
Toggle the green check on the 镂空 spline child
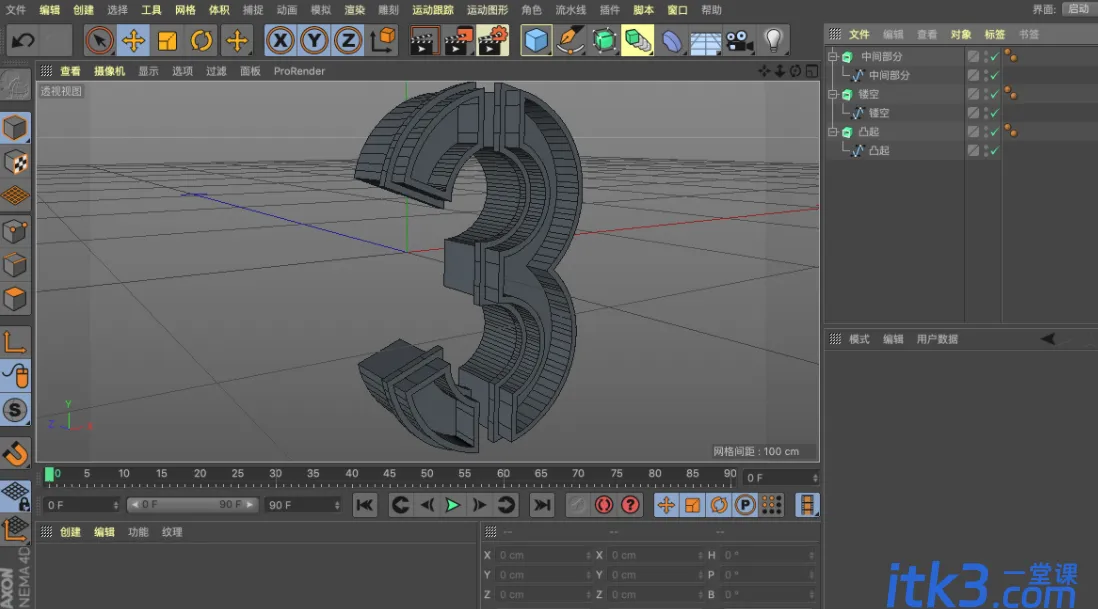[x=994, y=113]
